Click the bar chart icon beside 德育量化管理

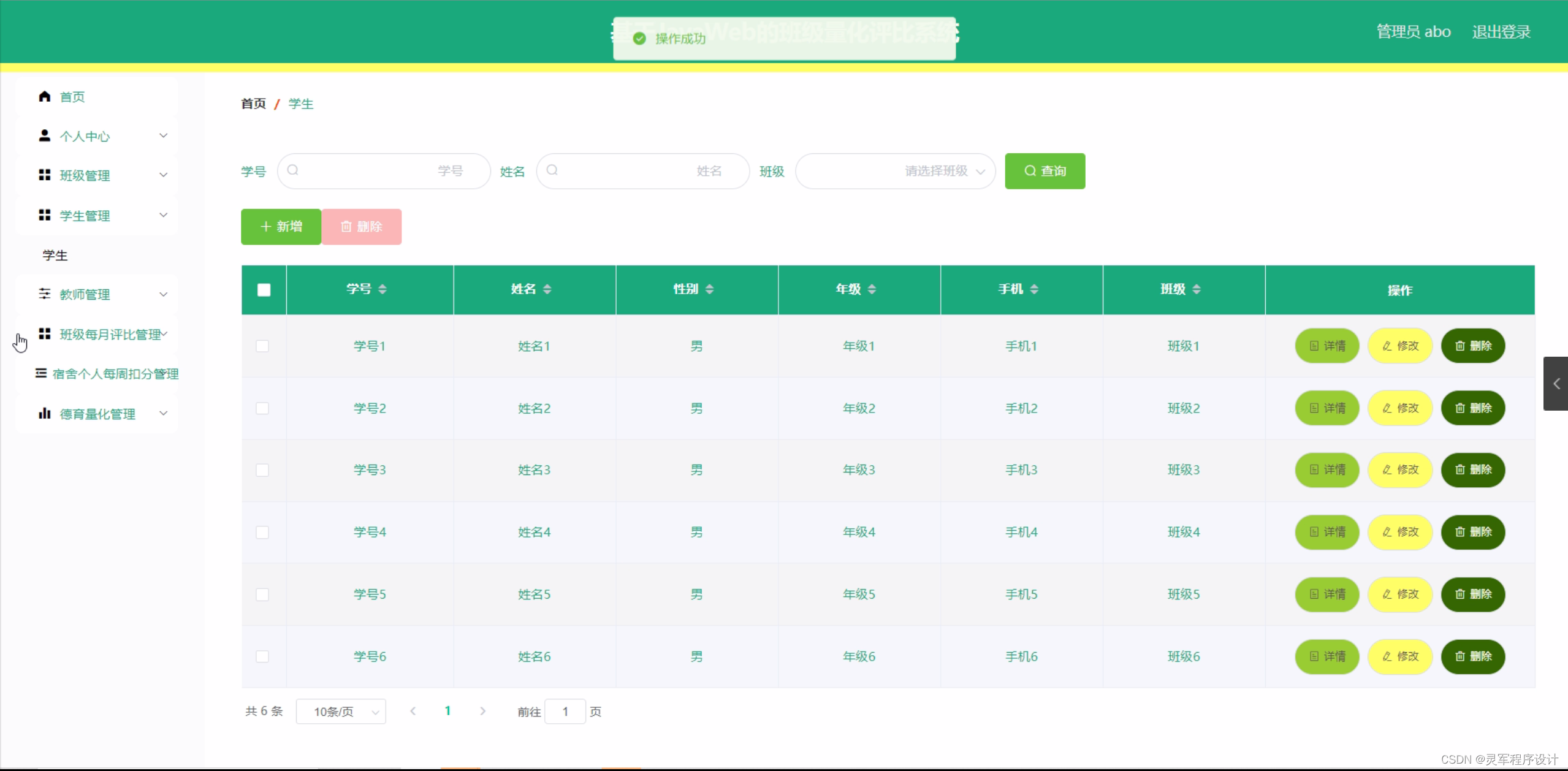44,413
